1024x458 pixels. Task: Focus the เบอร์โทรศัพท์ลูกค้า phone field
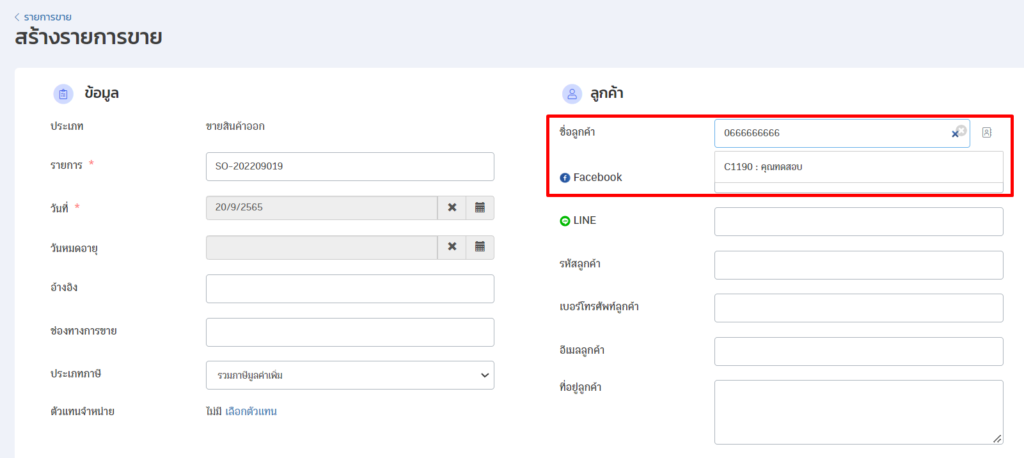click(x=858, y=308)
